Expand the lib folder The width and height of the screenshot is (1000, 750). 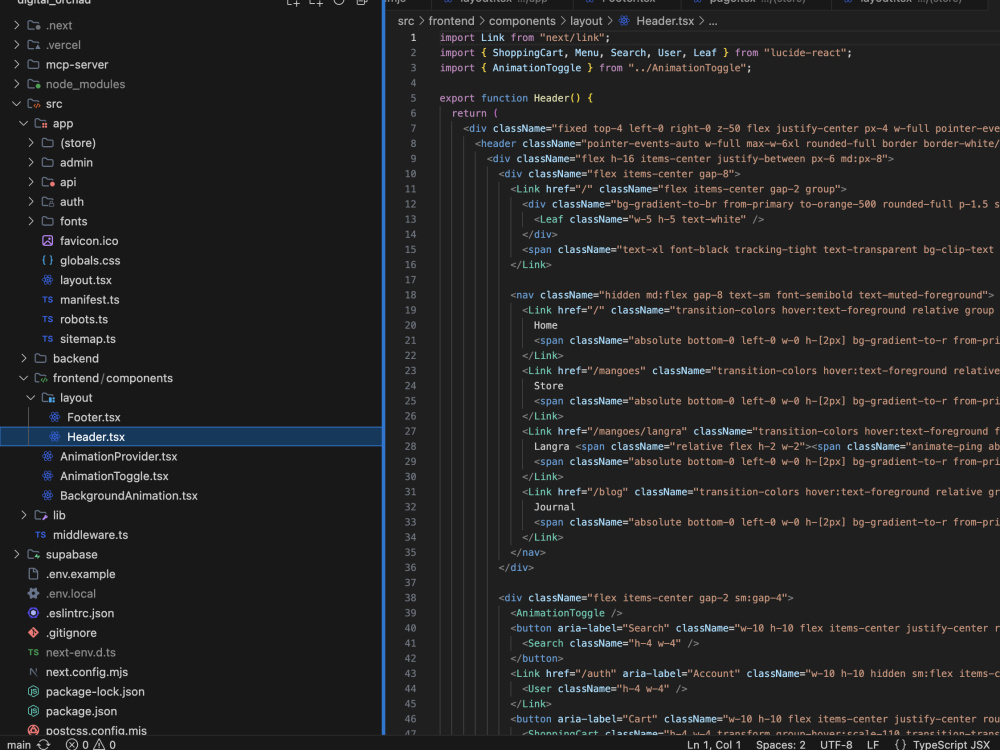[24, 515]
